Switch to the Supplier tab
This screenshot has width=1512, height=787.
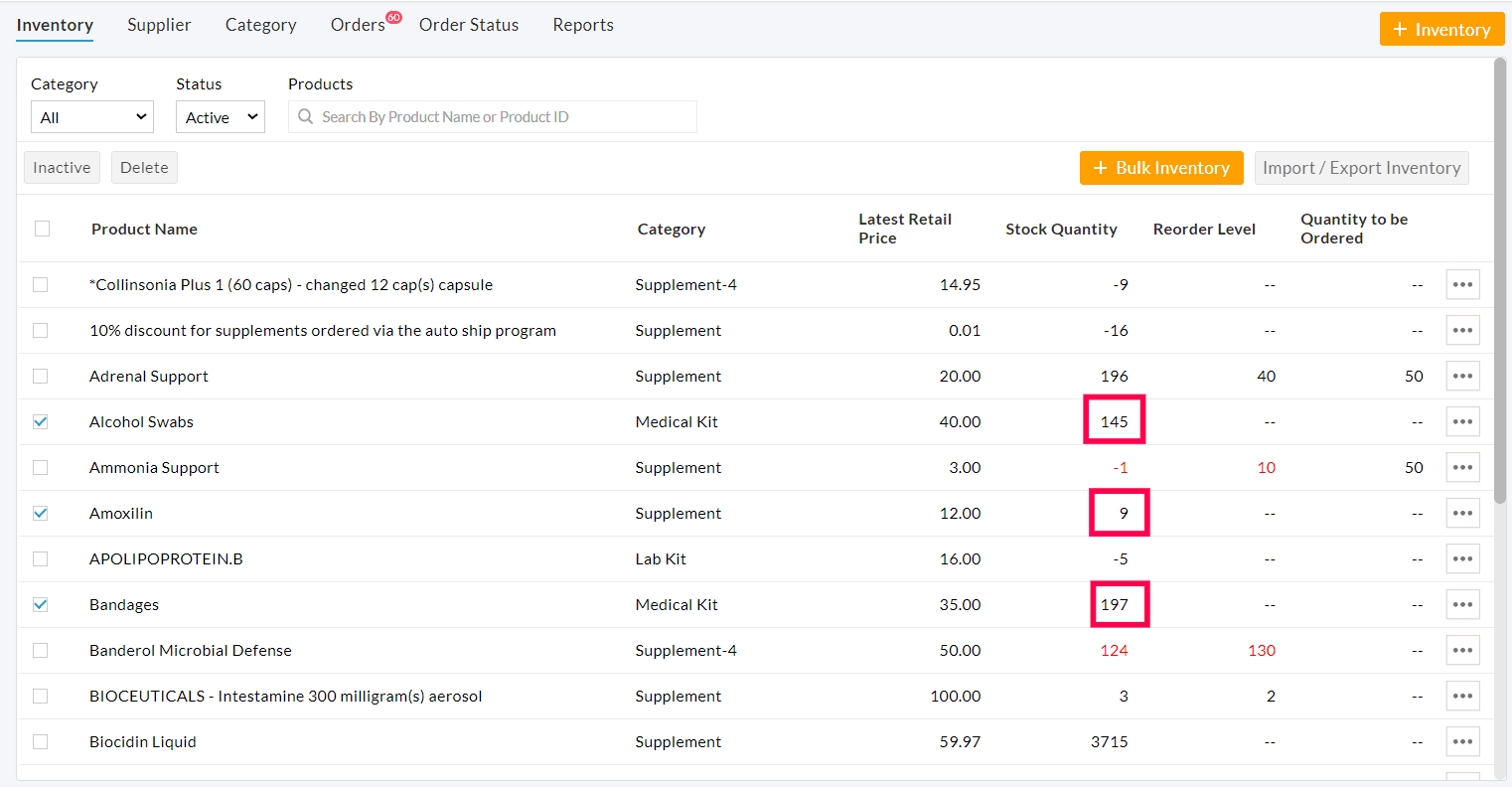point(159,24)
